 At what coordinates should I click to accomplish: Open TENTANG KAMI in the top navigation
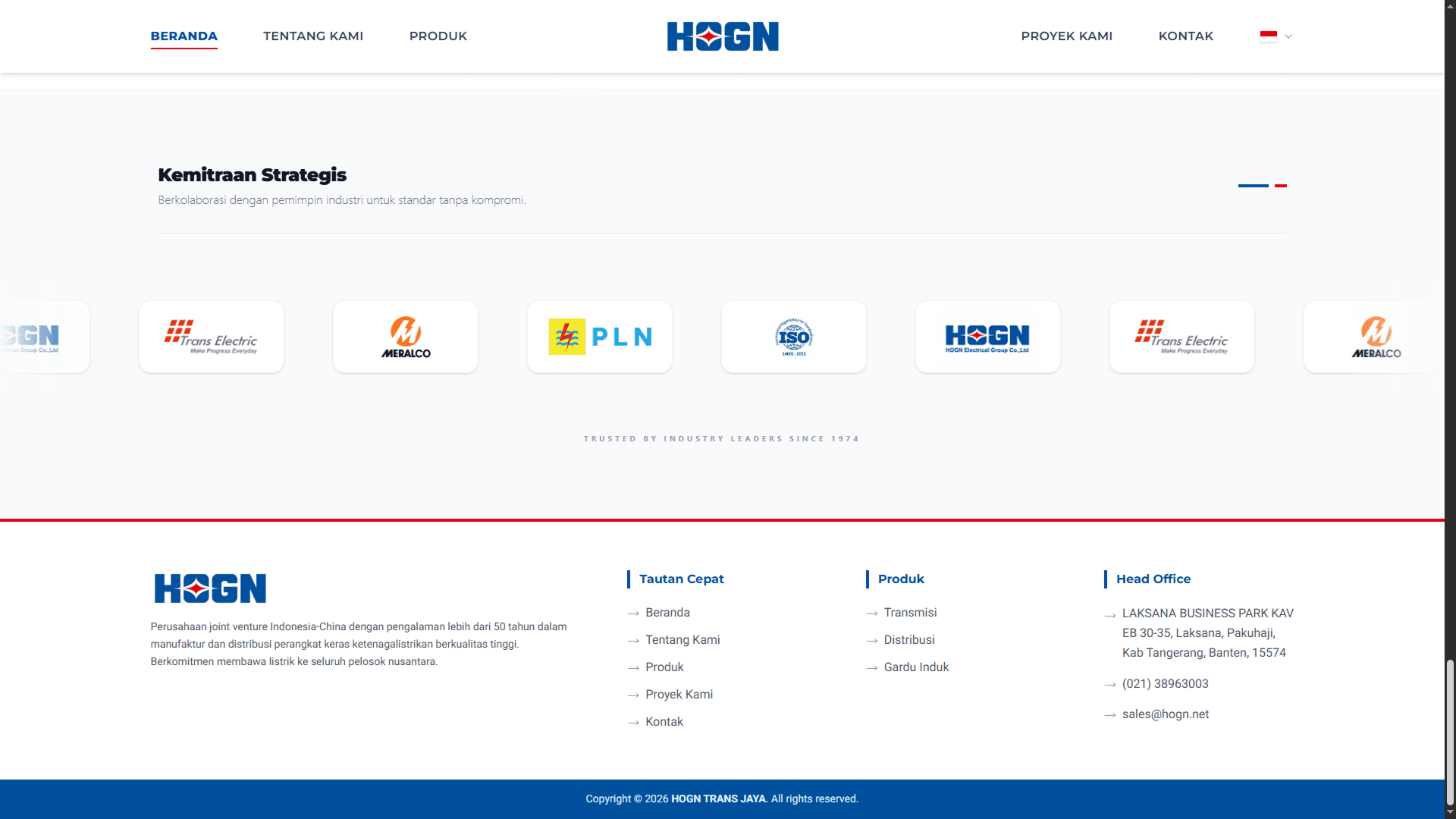point(313,36)
